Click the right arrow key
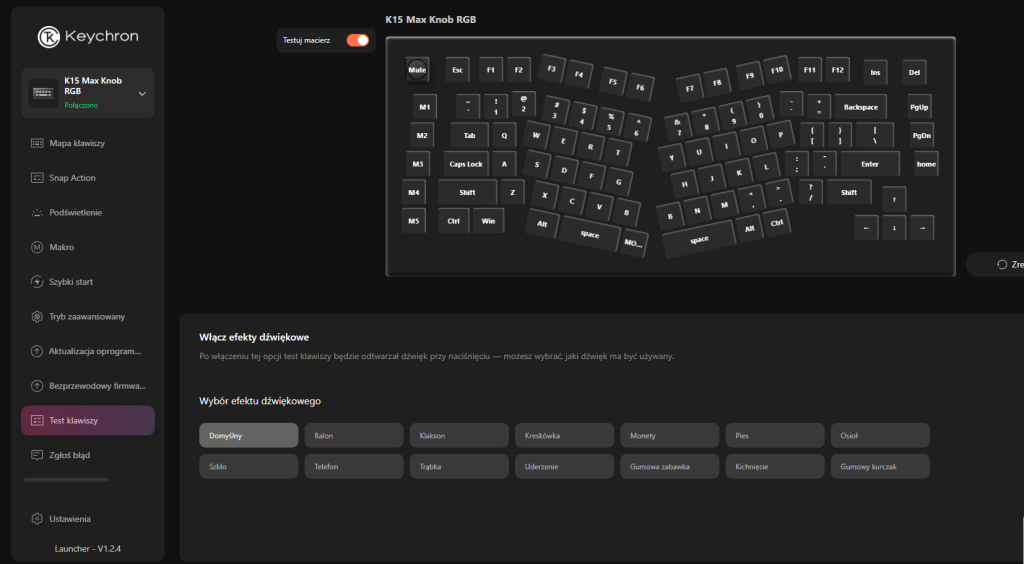This screenshot has width=1024, height=564. (x=922, y=228)
